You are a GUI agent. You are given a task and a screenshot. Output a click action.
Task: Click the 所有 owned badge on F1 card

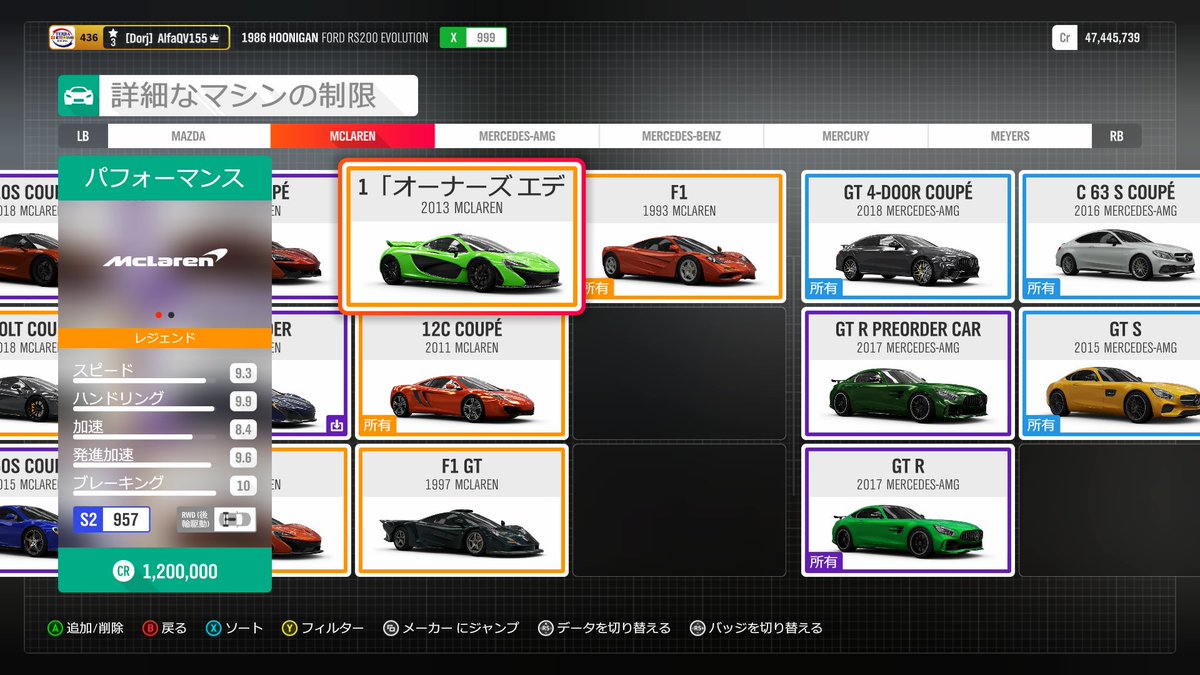596,288
